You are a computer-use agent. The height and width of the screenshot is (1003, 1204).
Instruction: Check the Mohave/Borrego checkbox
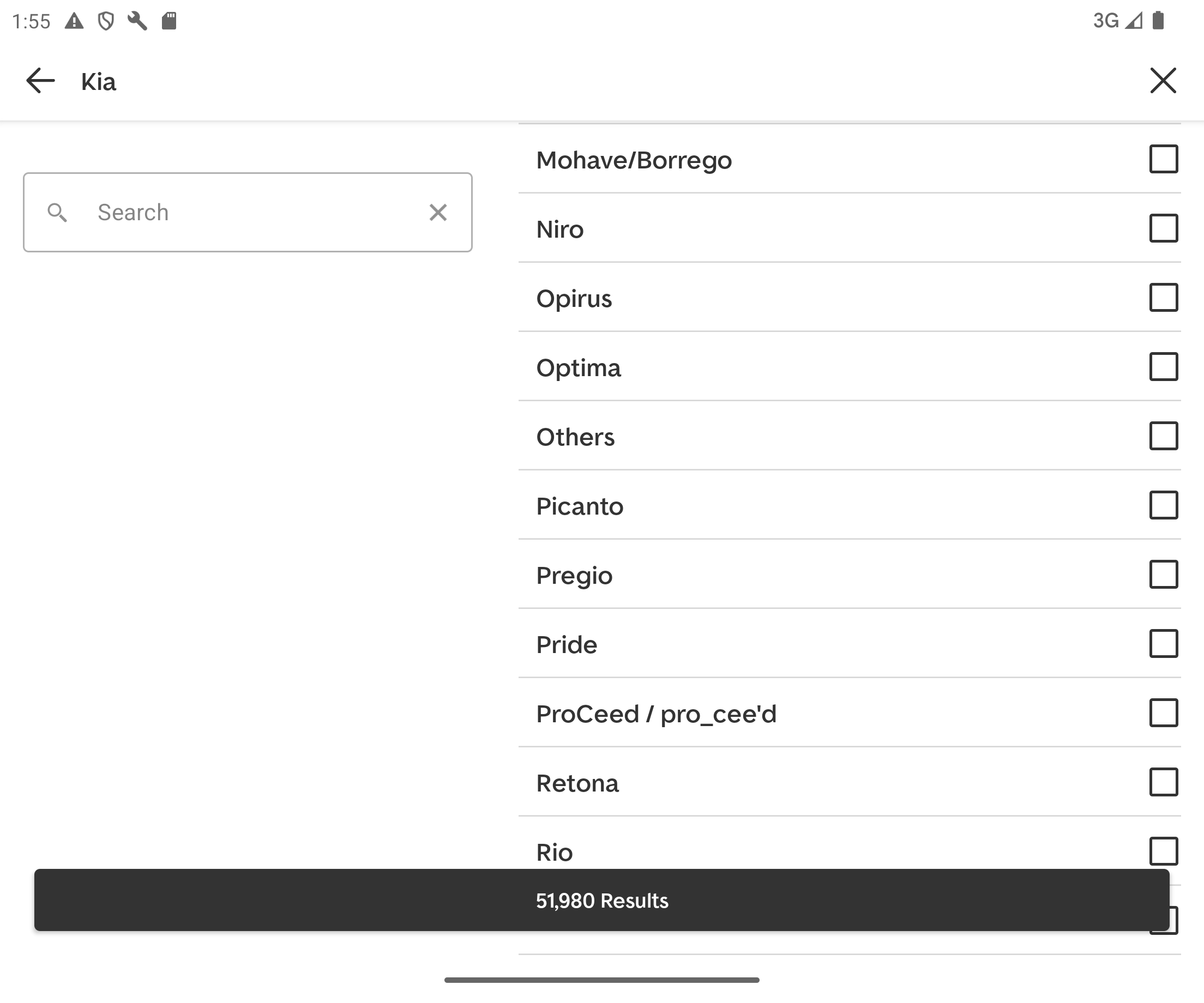click(x=1163, y=159)
